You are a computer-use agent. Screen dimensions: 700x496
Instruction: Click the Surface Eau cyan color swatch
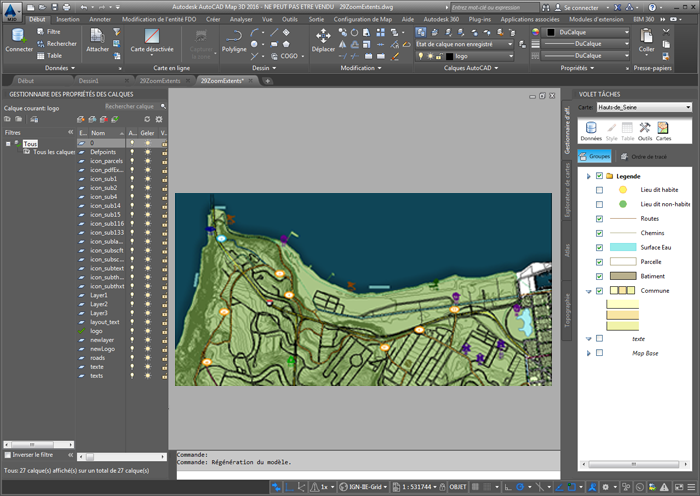pos(622,247)
